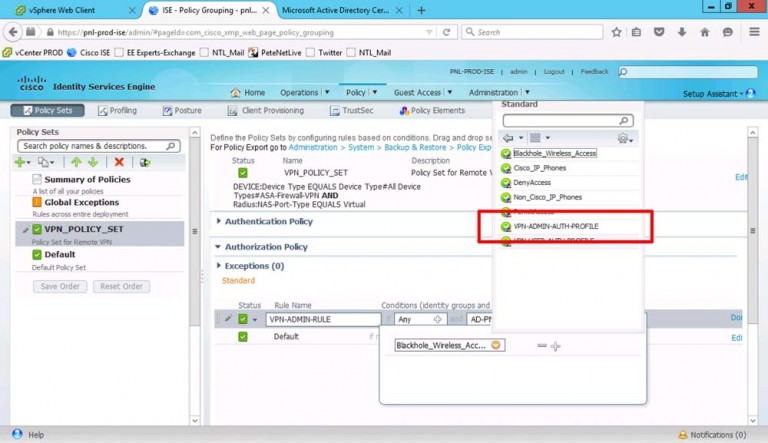The image size is (768, 443).
Task: Click the pencil edit icon on VPN-ADMIN-RULE row
Action: point(228,319)
